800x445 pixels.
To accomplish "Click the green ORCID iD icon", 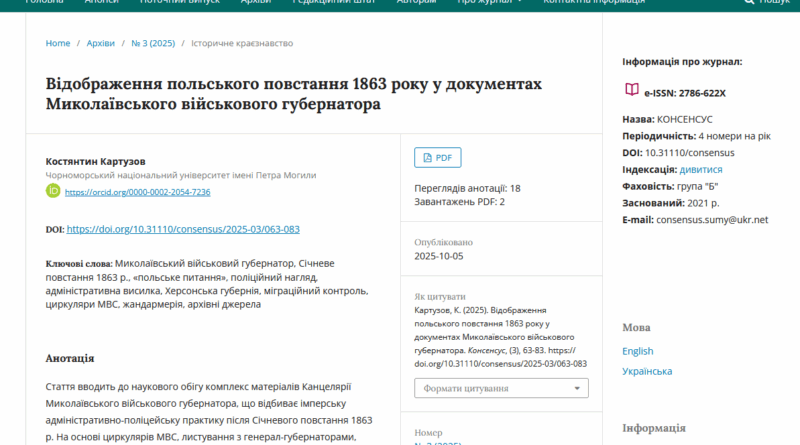I will tap(53, 190).
